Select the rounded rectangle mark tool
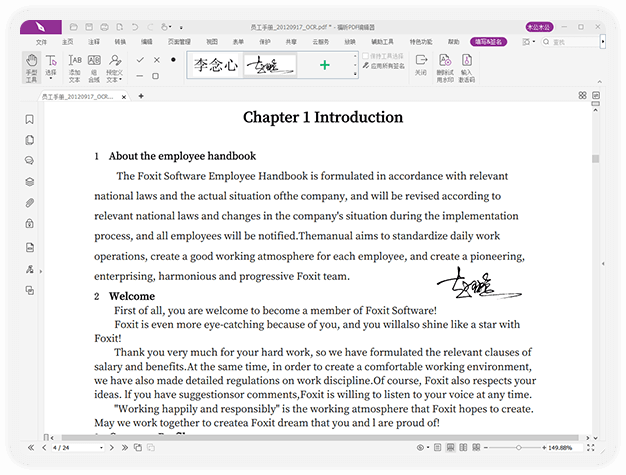626x475 pixels. point(156,76)
